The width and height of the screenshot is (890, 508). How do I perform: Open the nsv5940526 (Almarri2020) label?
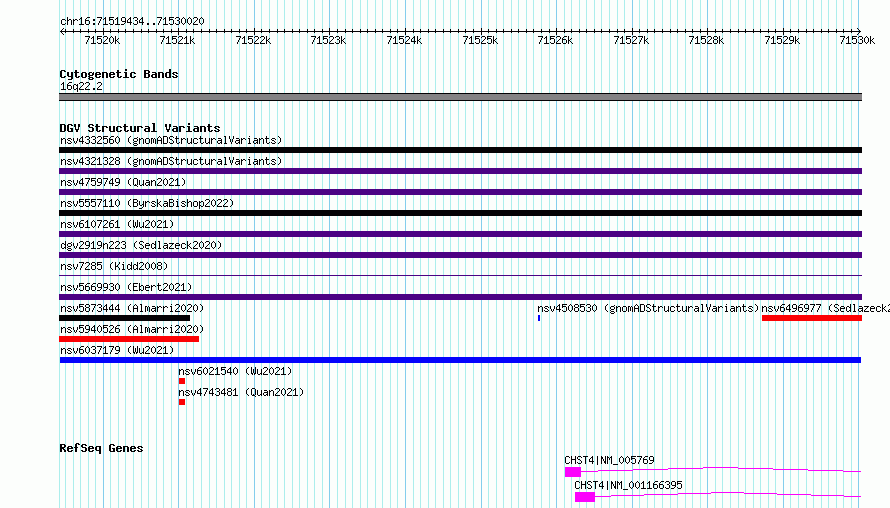coord(132,329)
